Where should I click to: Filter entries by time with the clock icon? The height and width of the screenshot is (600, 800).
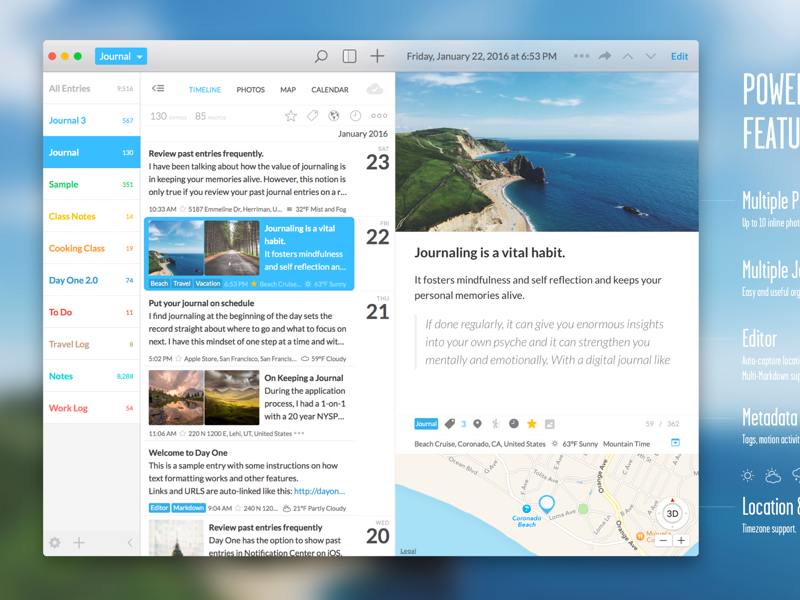355,116
